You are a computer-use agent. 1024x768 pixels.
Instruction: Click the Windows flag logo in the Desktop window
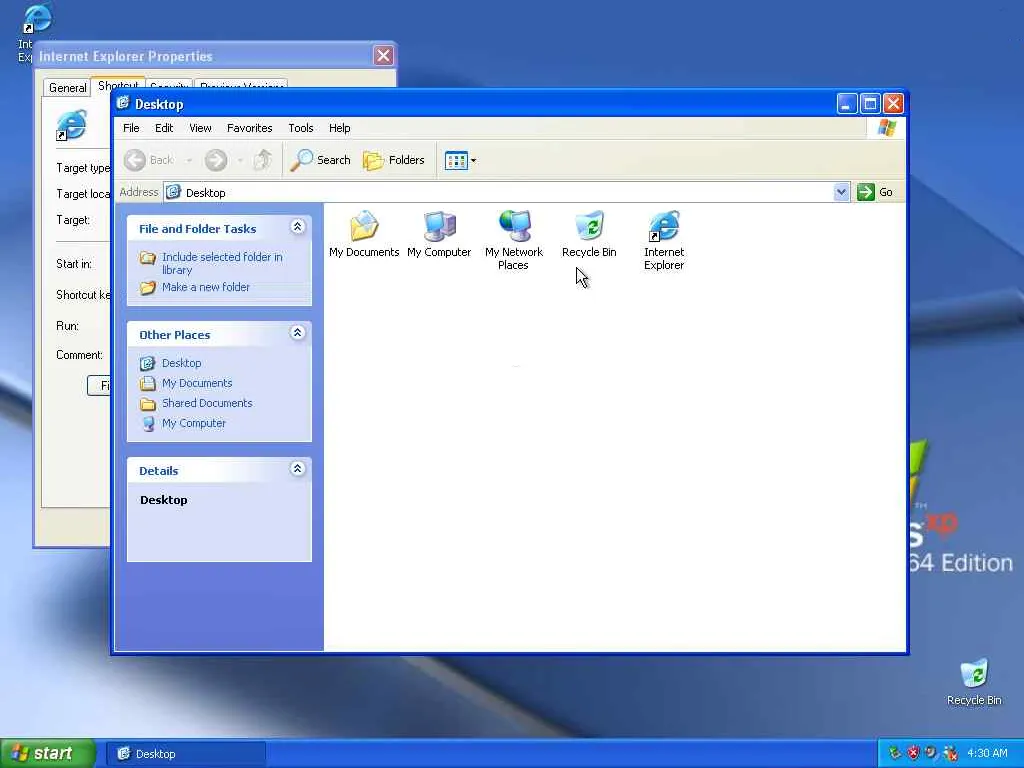[887, 127]
